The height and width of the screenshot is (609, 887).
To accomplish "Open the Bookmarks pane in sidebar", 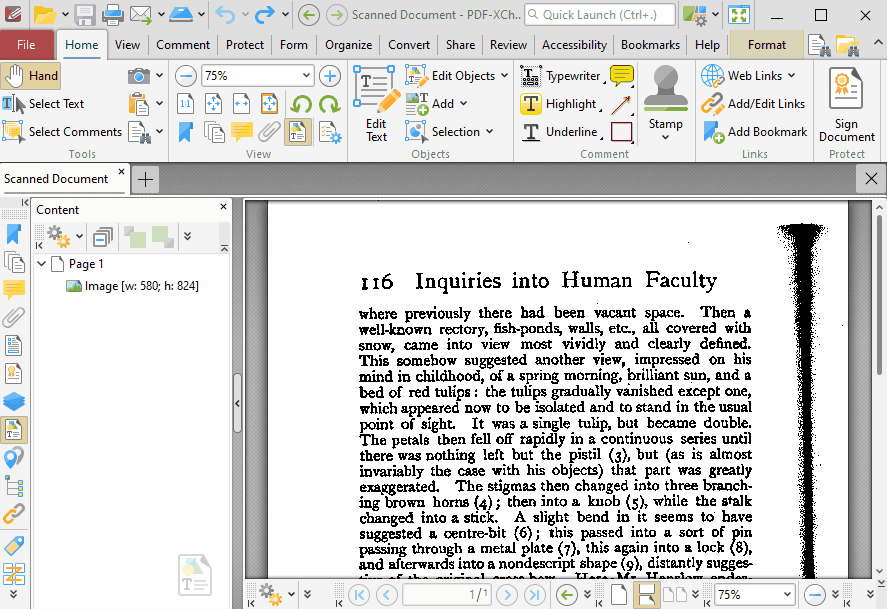I will pos(14,234).
